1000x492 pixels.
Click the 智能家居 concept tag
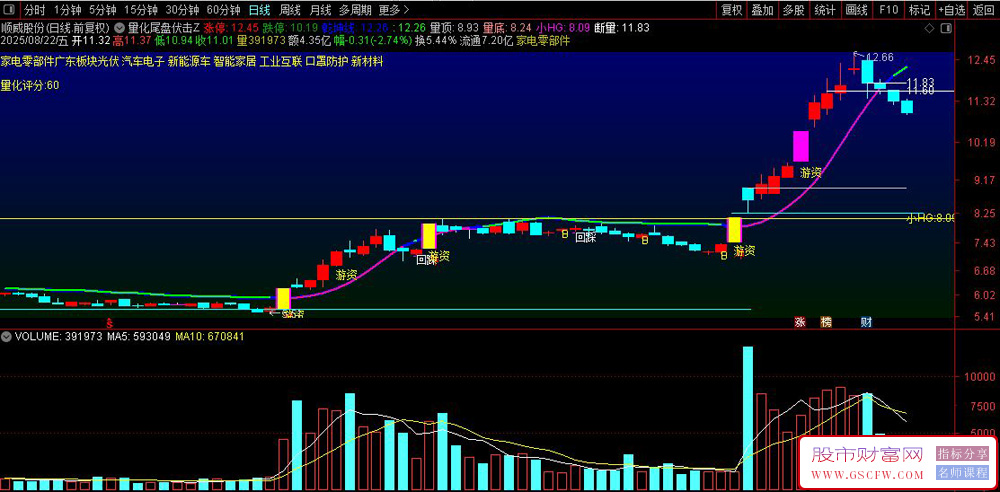point(235,62)
